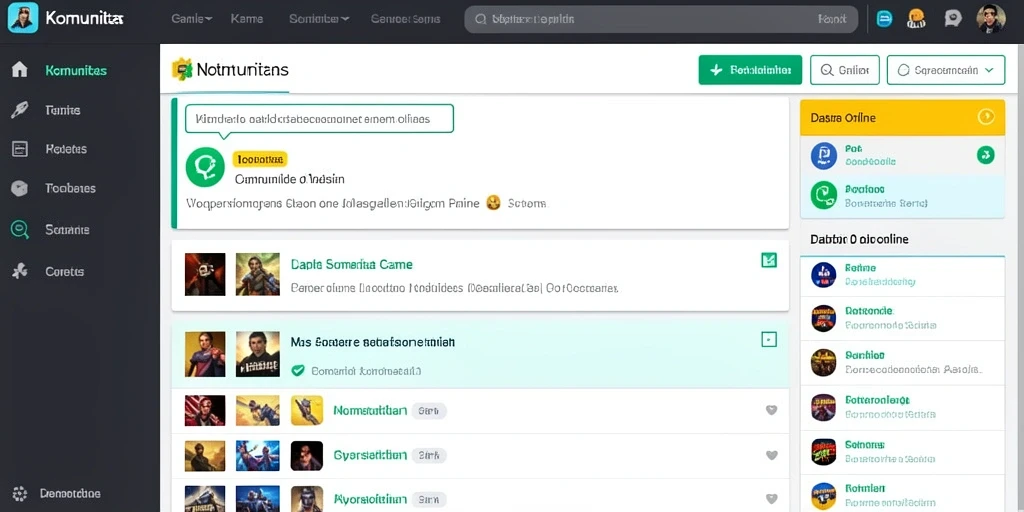Viewport: 1024px width, 512px height.
Task: Open the user profile avatar in the top right
Action: (x=991, y=18)
